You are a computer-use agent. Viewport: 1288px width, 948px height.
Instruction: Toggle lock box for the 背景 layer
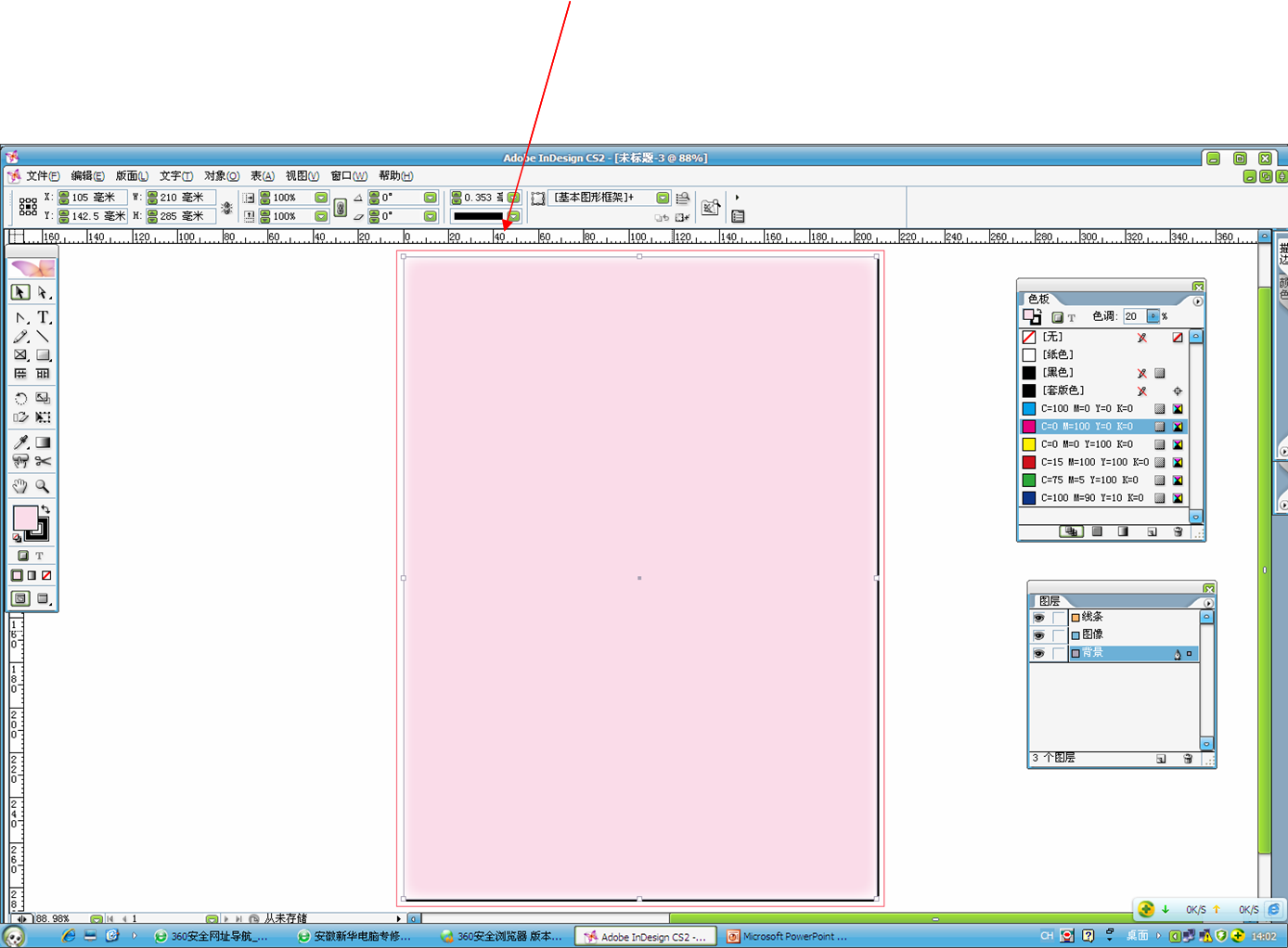click(1058, 654)
